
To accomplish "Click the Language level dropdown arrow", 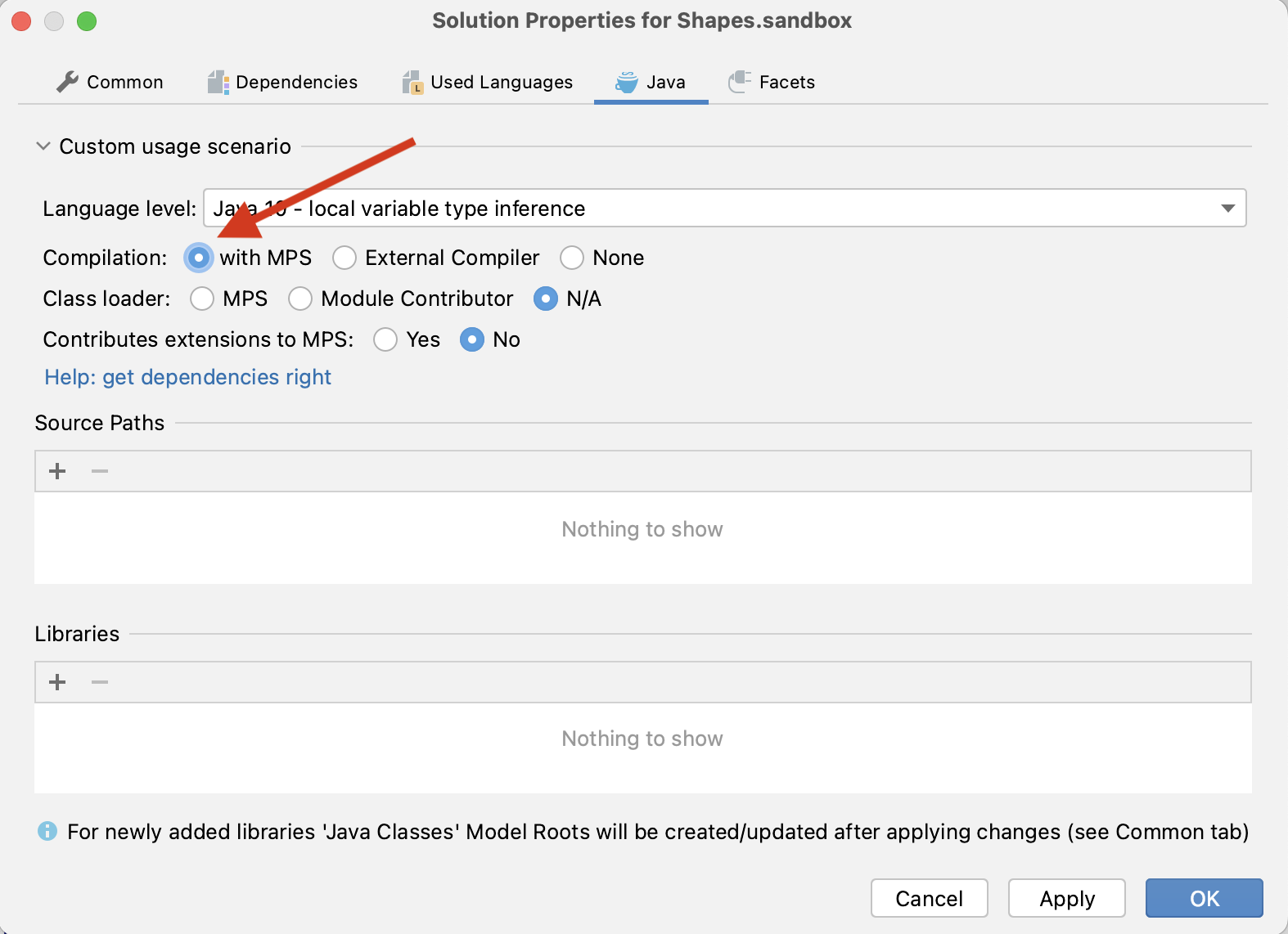I will [1227, 208].
